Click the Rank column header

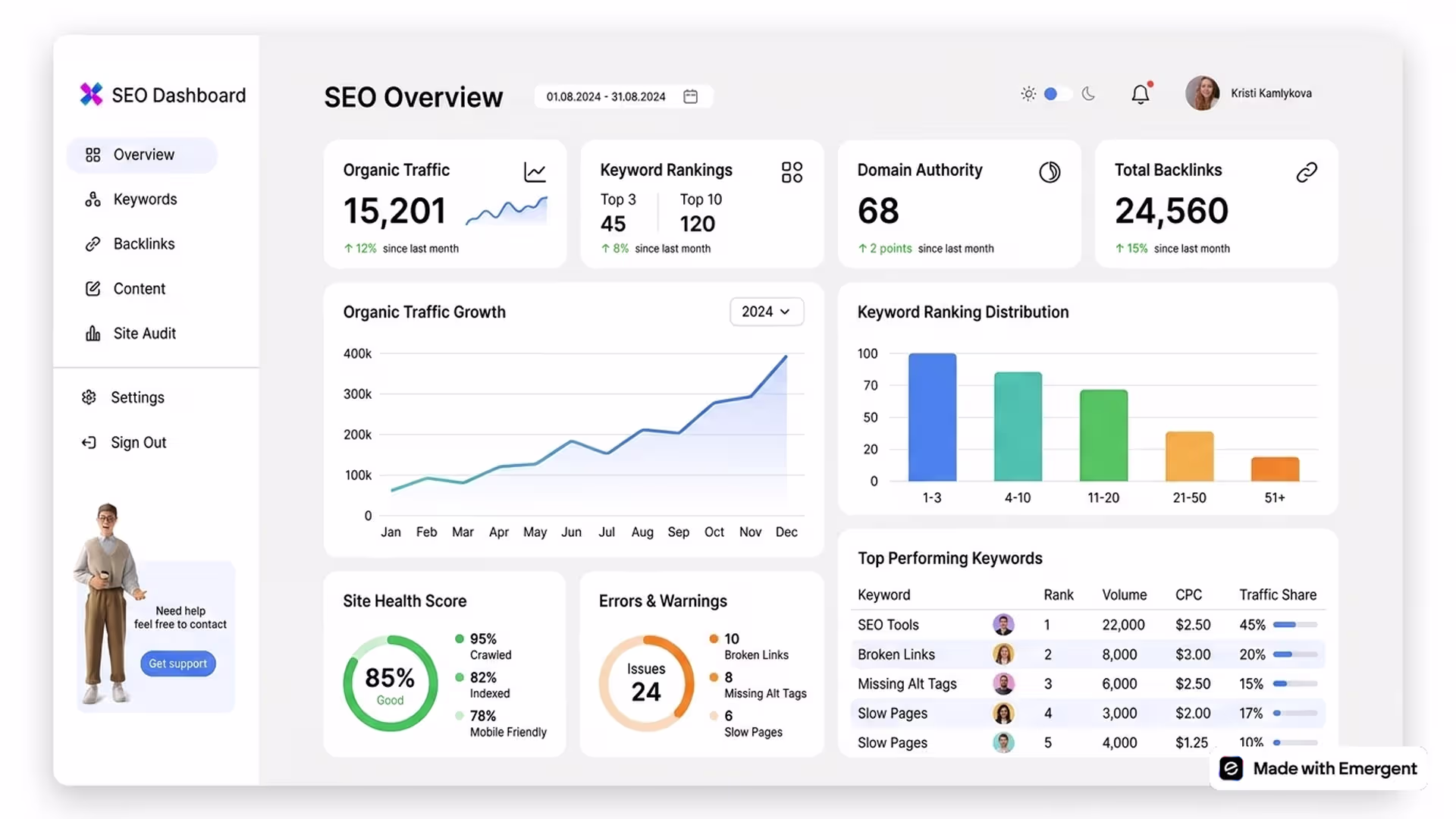(x=1059, y=595)
